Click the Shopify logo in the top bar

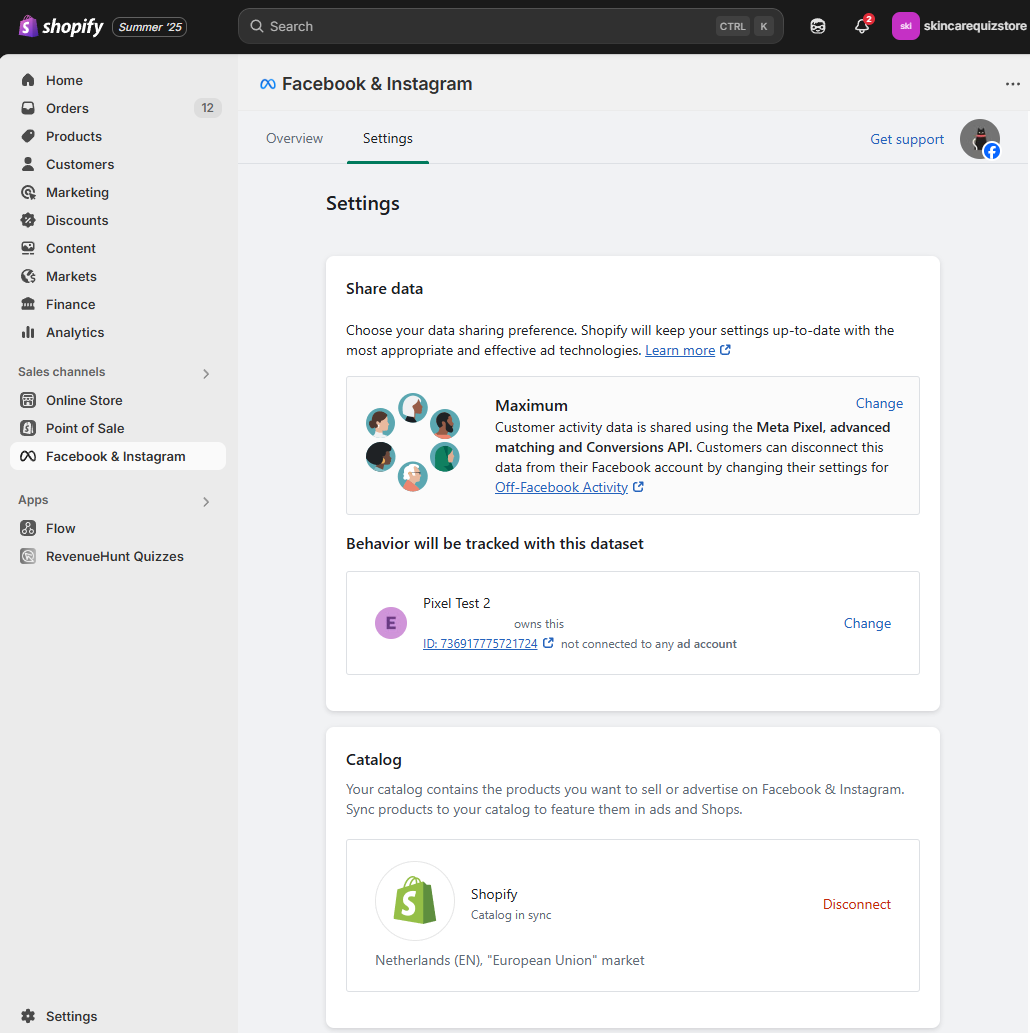[x=61, y=26]
